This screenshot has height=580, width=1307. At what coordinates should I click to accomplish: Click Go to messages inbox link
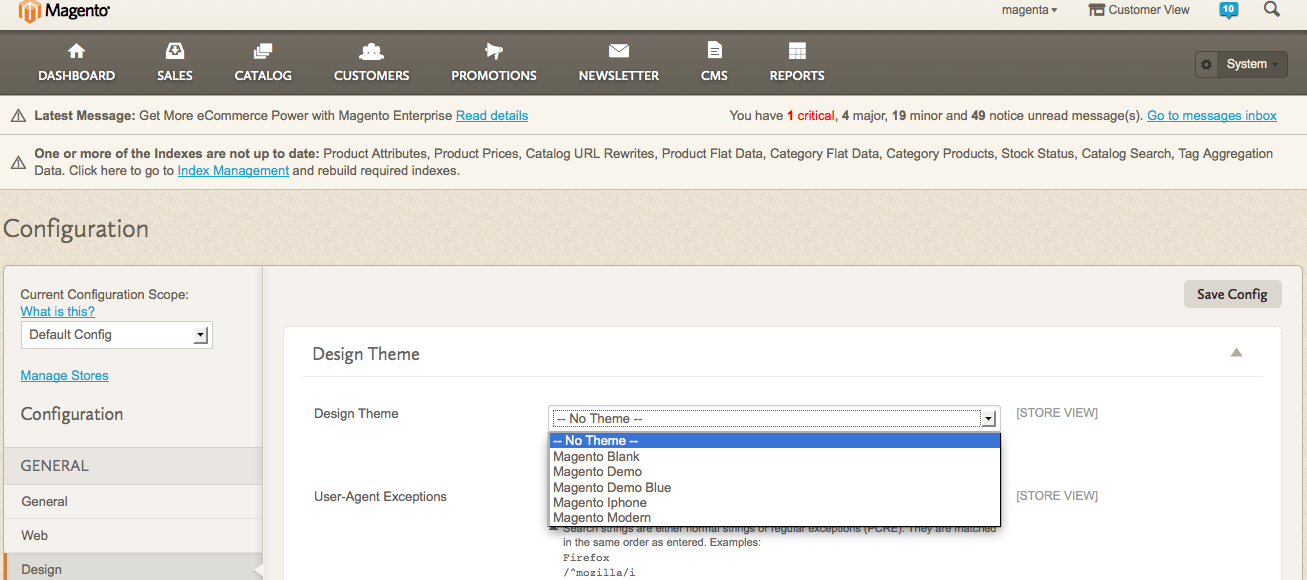pyautogui.click(x=1211, y=116)
